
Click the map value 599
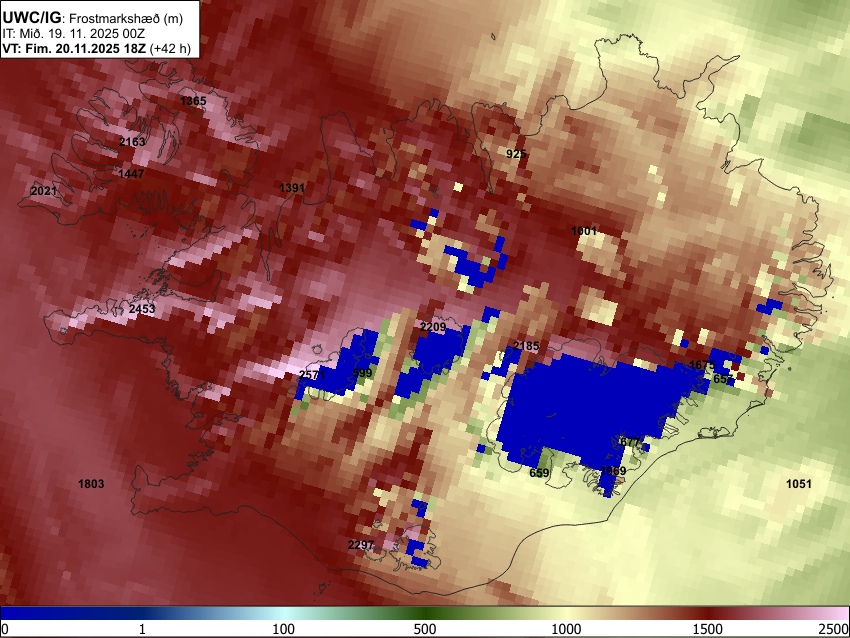[362, 373]
